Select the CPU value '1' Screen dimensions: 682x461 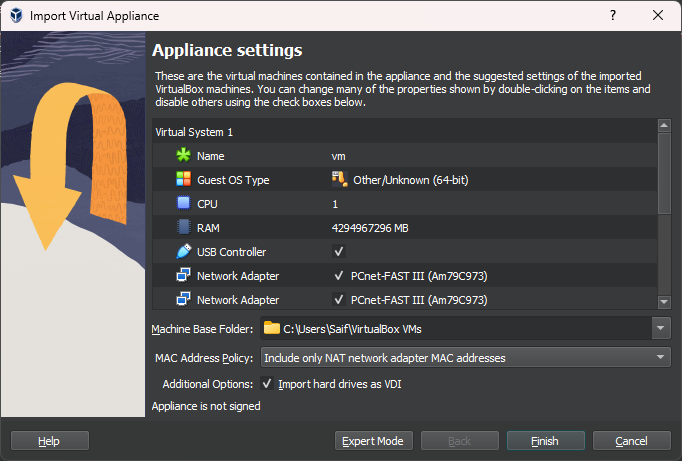335,204
